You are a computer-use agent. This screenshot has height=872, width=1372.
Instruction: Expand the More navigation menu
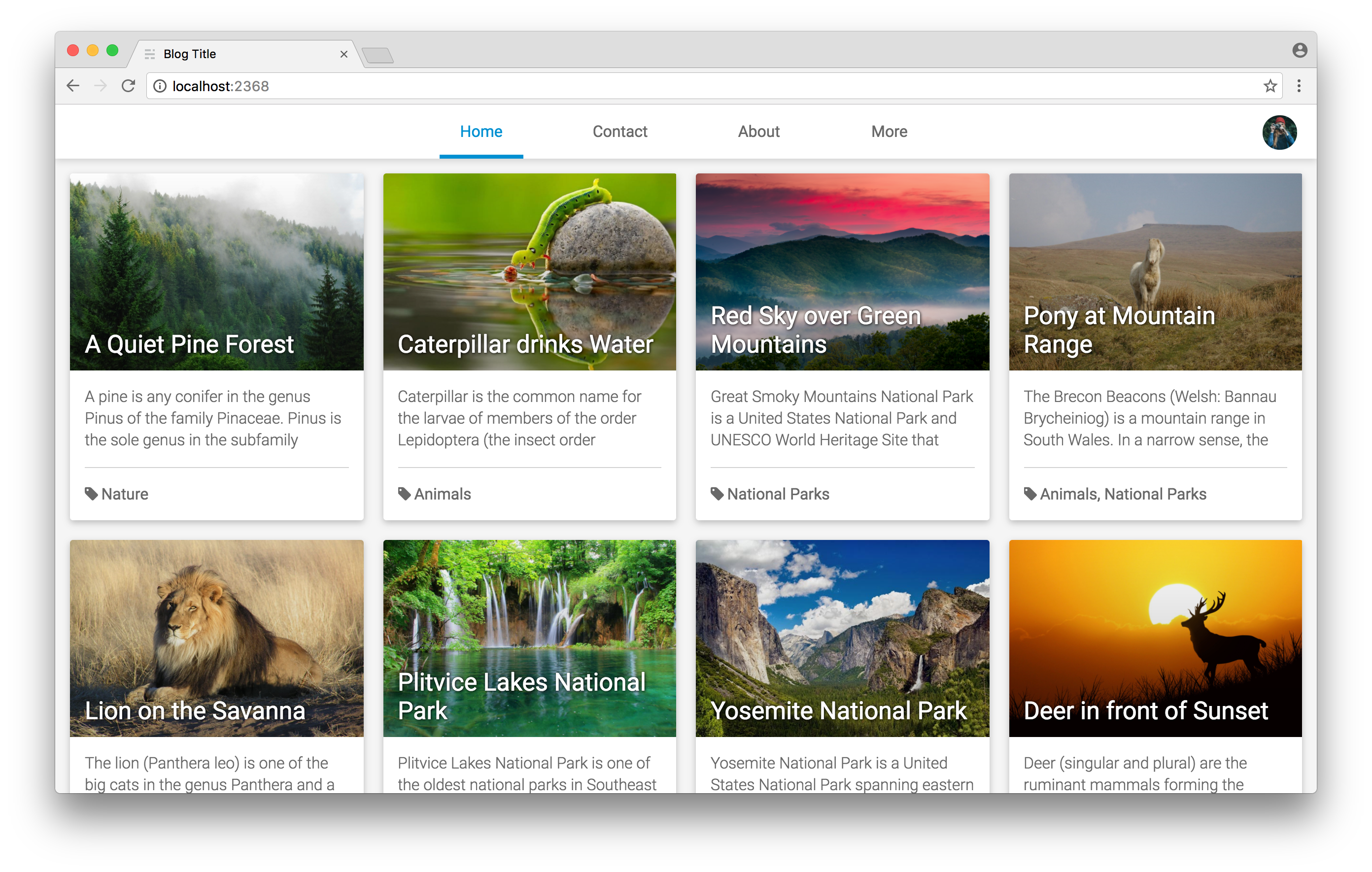tap(889, 132)
